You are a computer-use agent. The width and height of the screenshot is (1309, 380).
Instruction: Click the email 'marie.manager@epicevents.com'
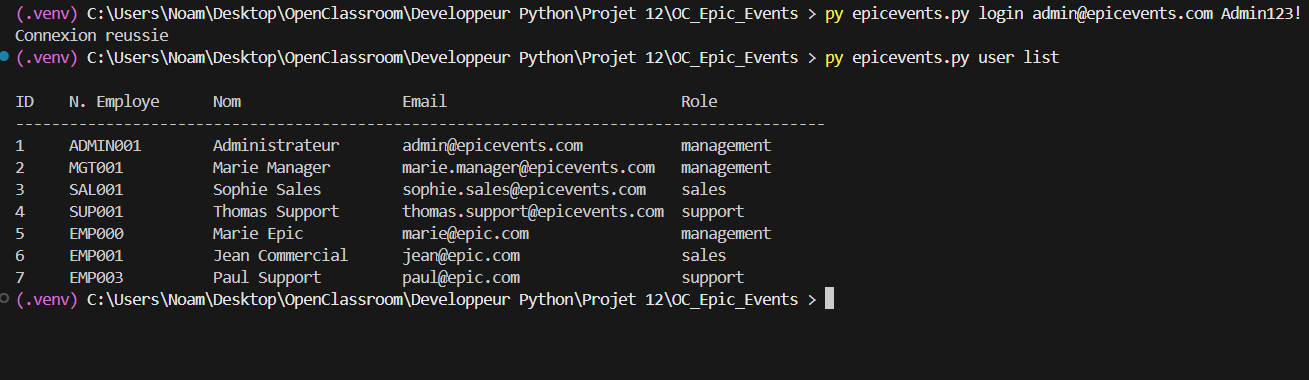coord(528,168)
